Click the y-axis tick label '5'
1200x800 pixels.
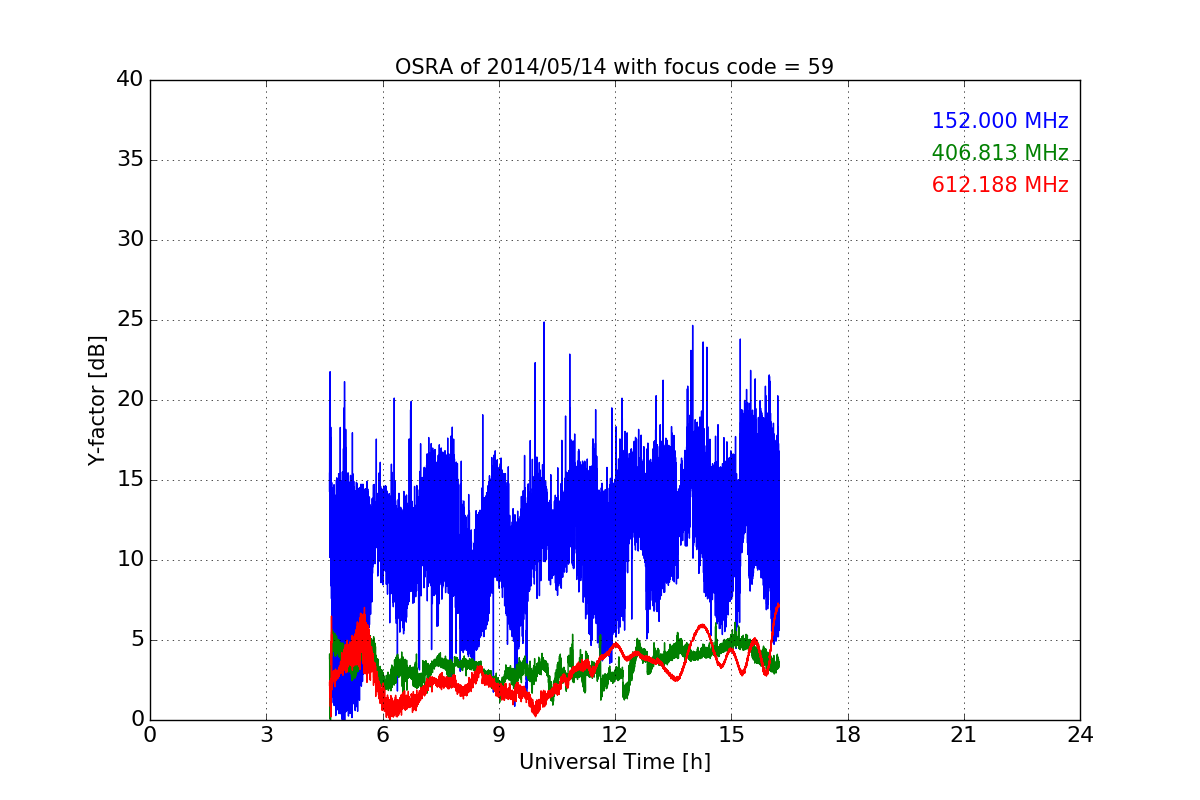[x=137, y=640]
